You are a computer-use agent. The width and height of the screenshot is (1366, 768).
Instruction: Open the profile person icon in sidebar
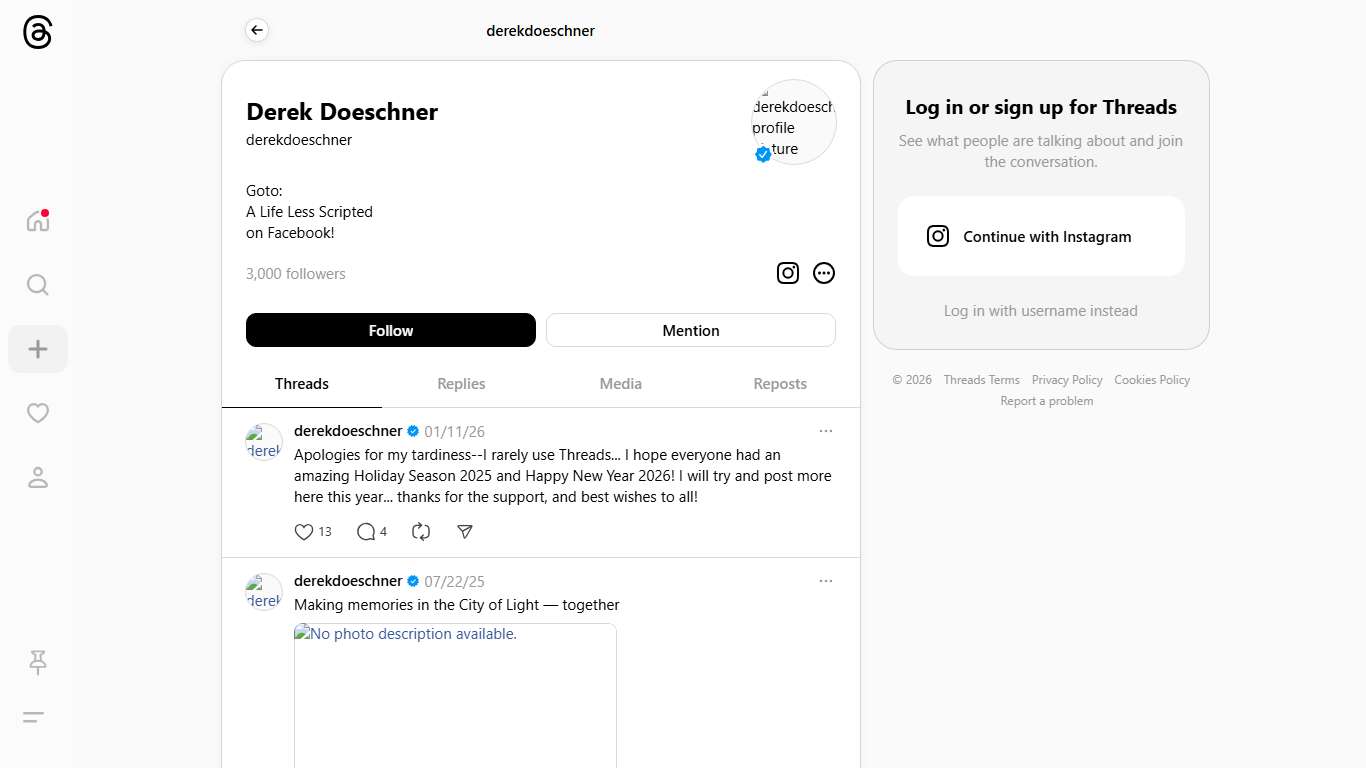click(38, 478)
